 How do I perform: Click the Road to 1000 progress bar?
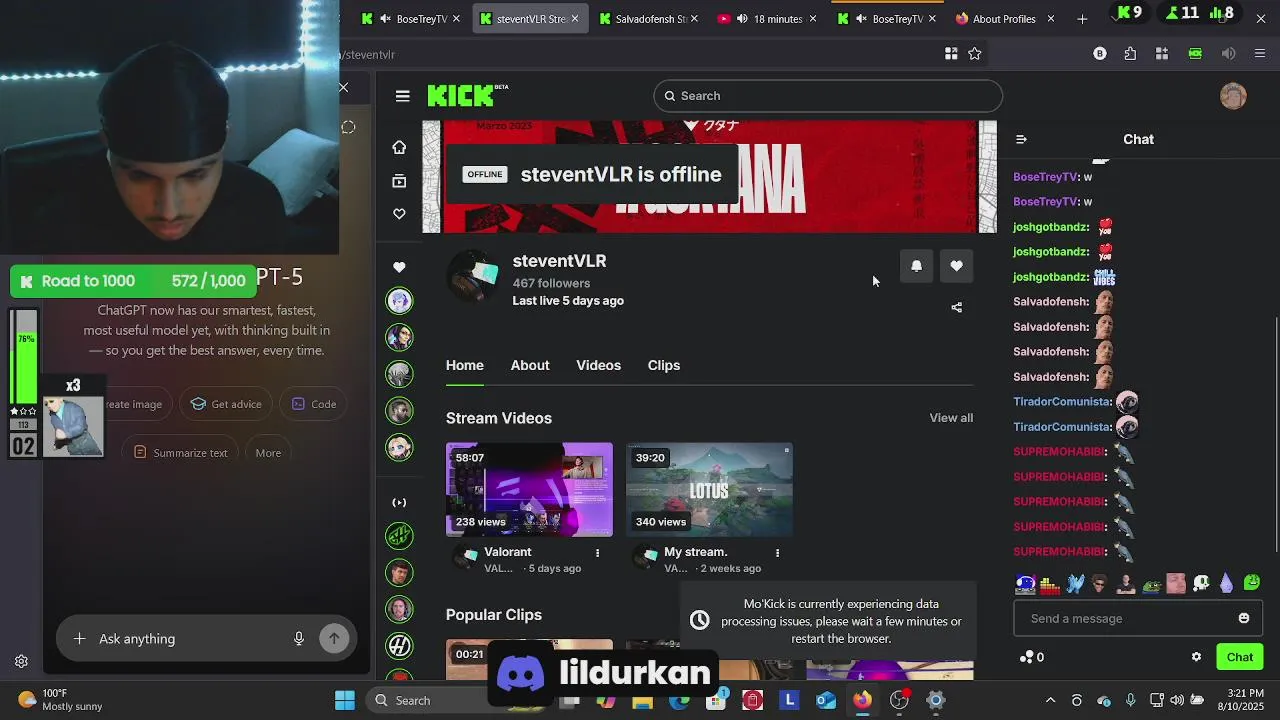133,281
